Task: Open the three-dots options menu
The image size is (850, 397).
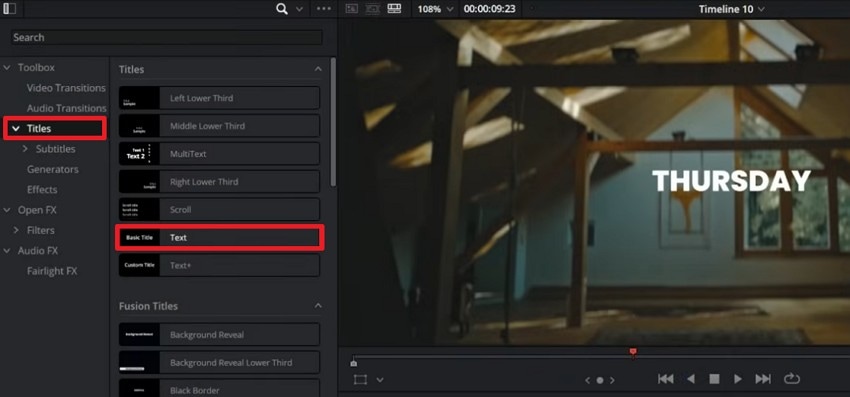Action: click(x=324, y=9)
